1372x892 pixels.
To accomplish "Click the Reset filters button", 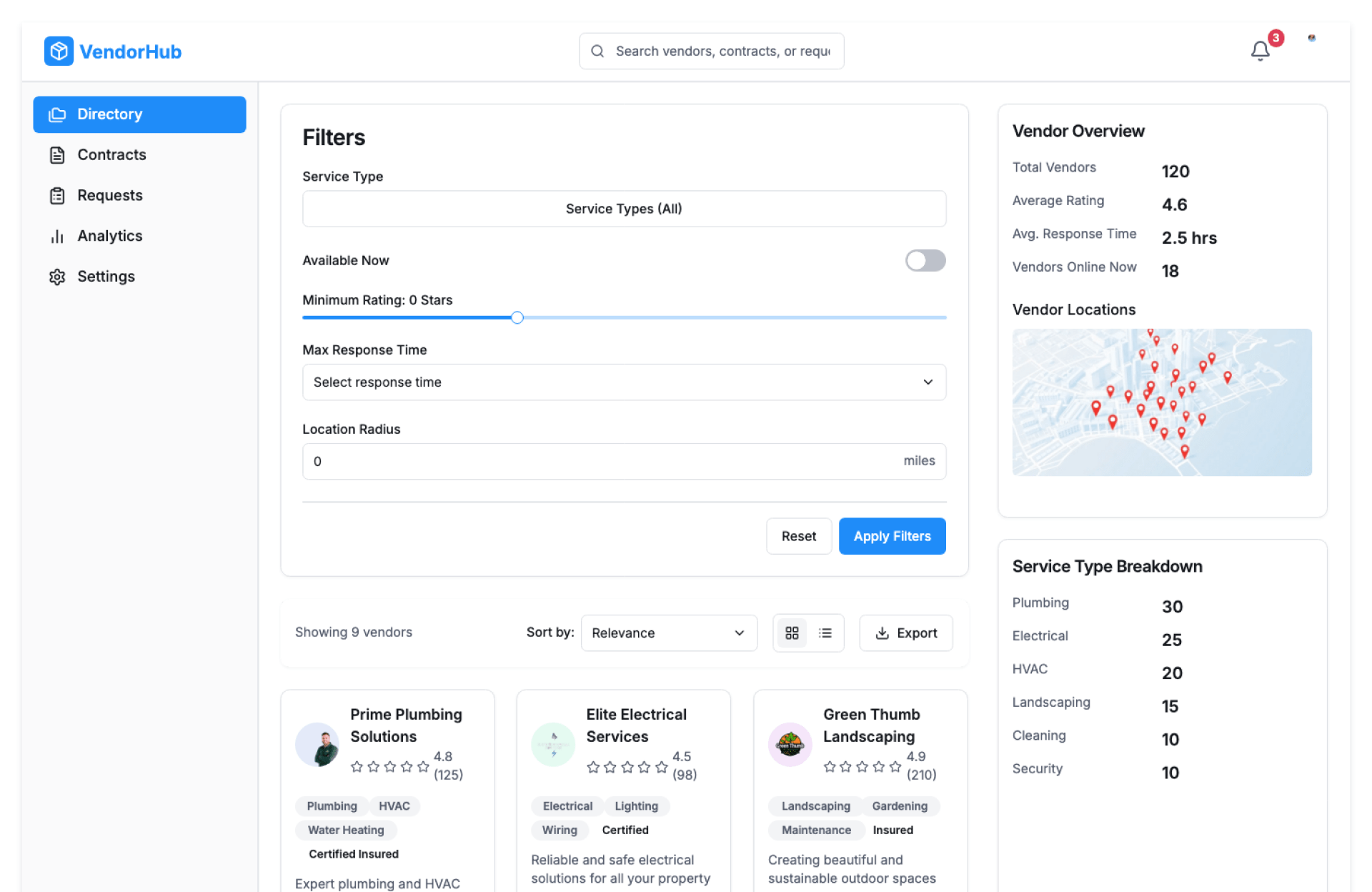I will [798, 536].
